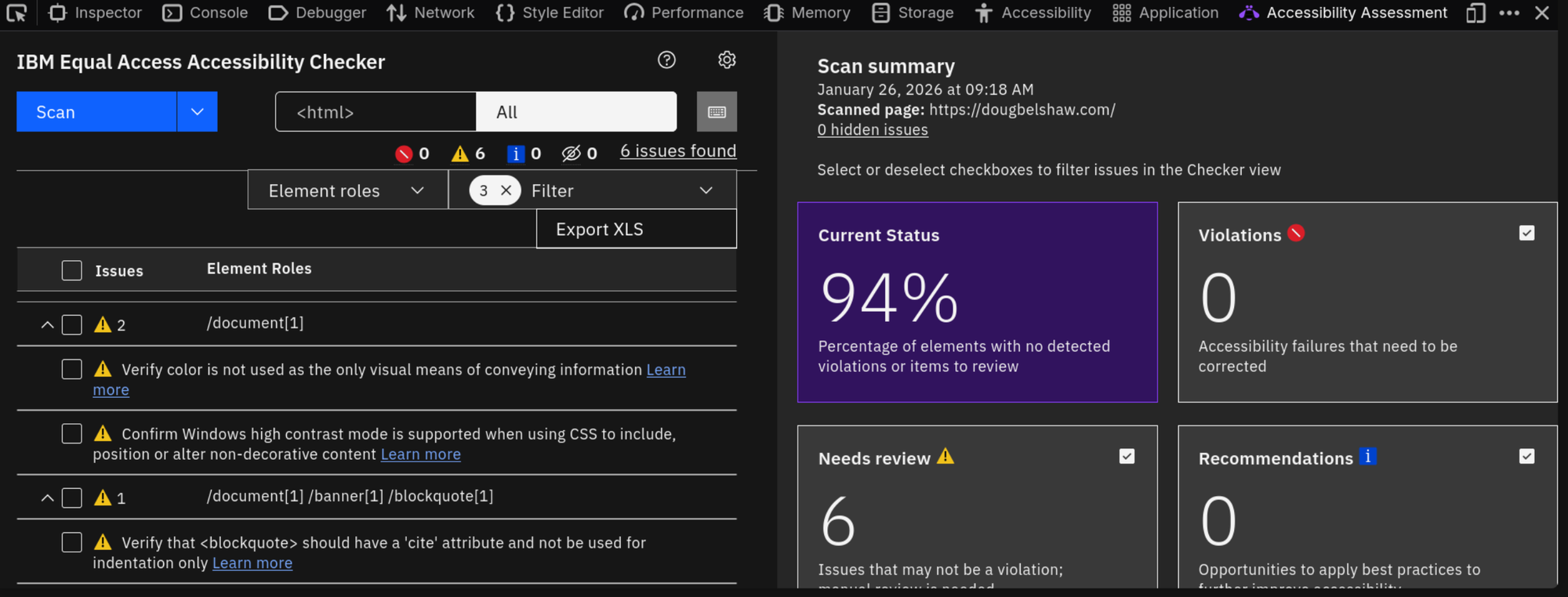
Task: Select the Accessibility Assessment tab
Action: [x=1343, y=13]
